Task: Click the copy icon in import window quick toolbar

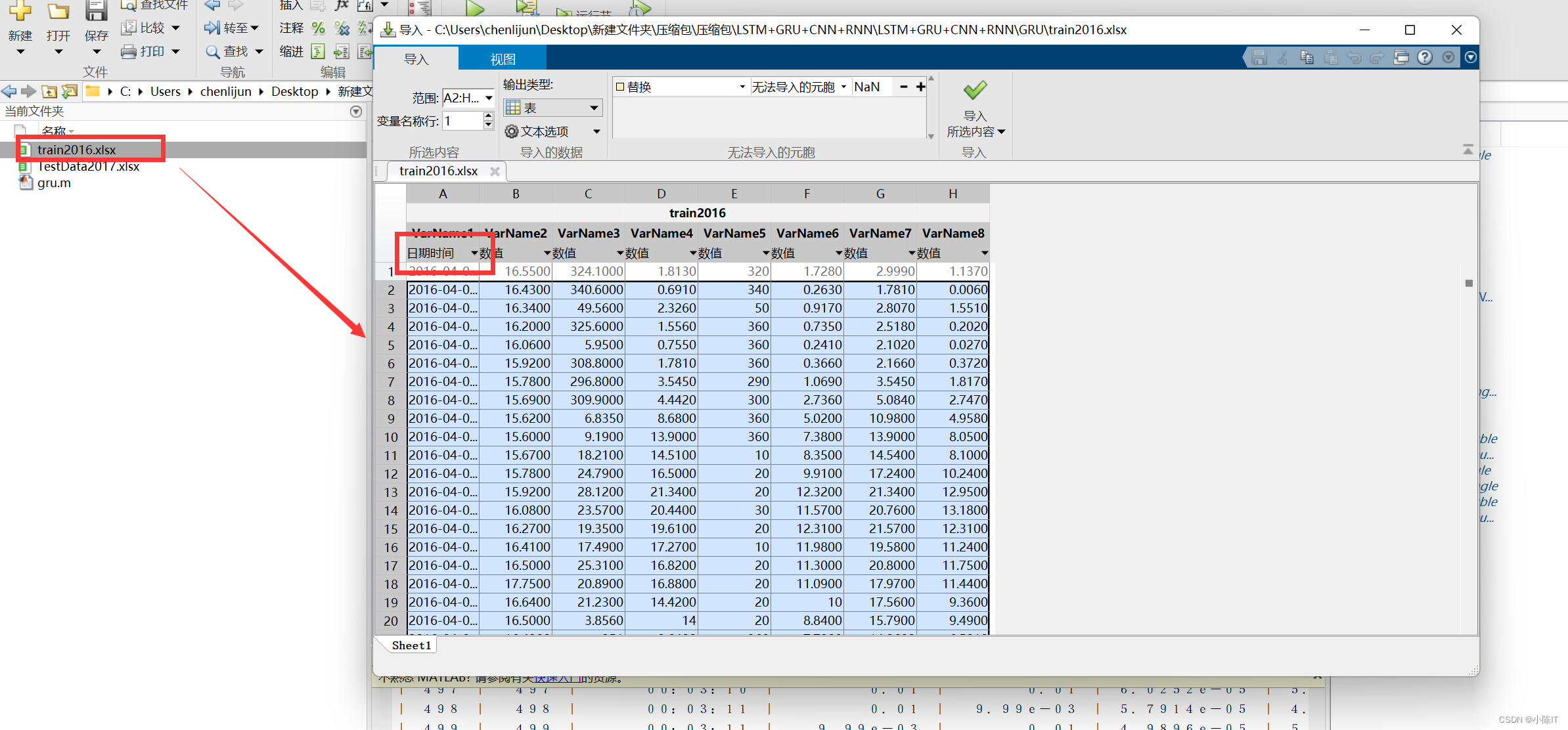Action: tap(1307, 57)
